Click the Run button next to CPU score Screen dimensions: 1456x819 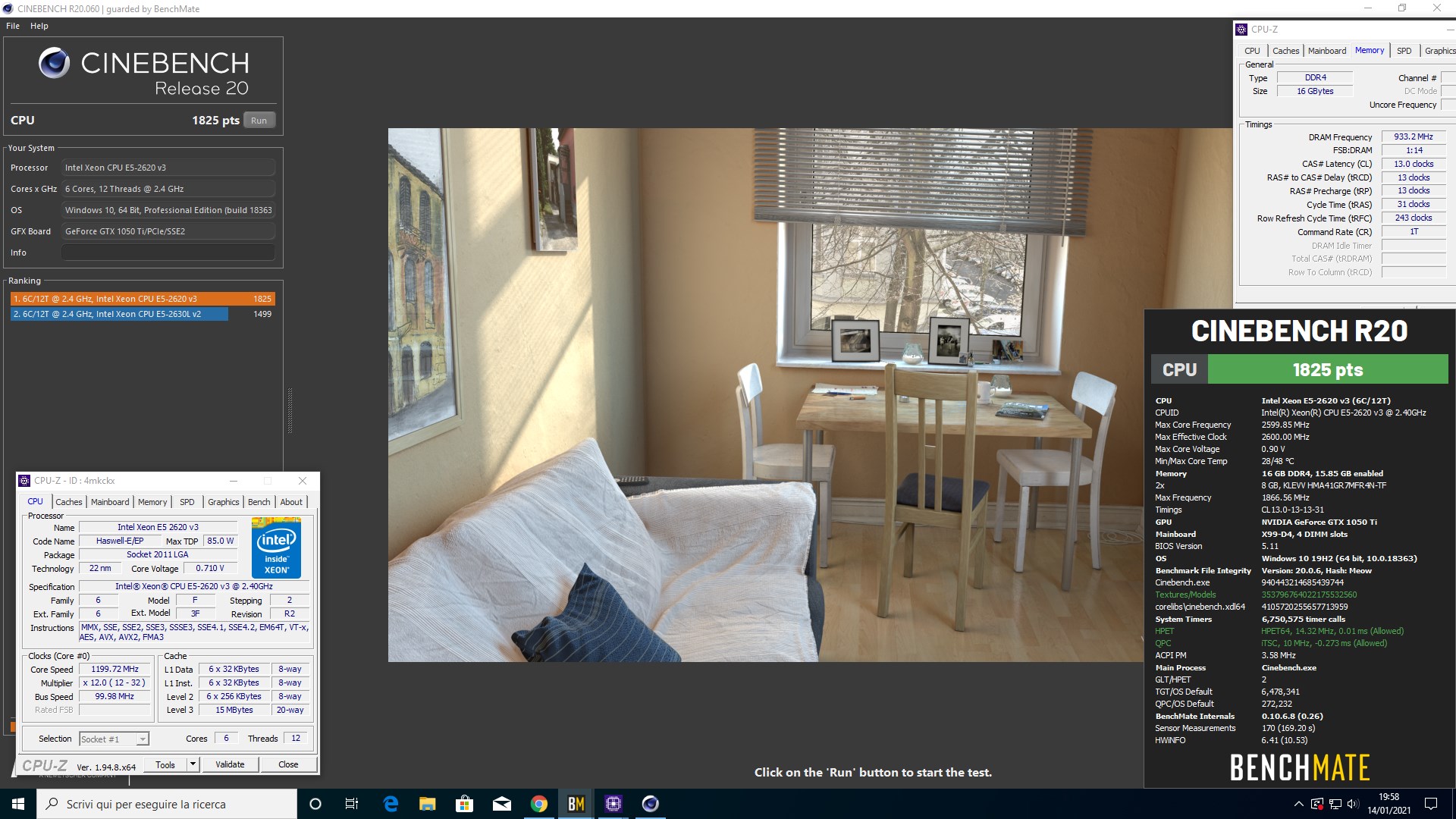(259, 121)
